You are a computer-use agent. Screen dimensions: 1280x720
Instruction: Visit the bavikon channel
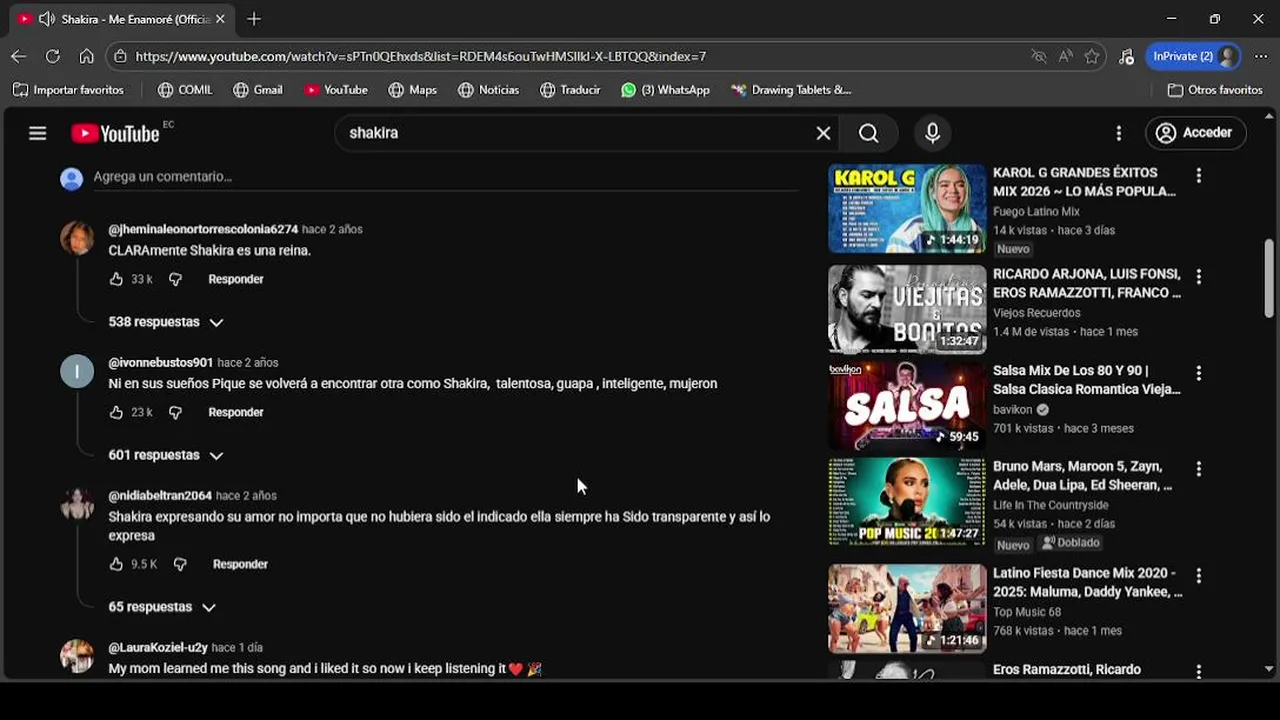pos(1014,410)
